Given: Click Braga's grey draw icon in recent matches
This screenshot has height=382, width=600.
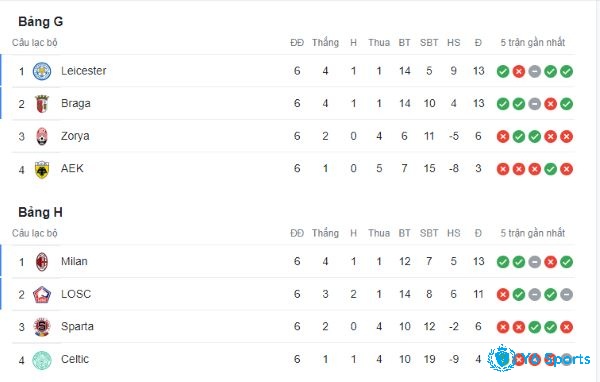Looking at the screenshot, I should pos(535,104).
